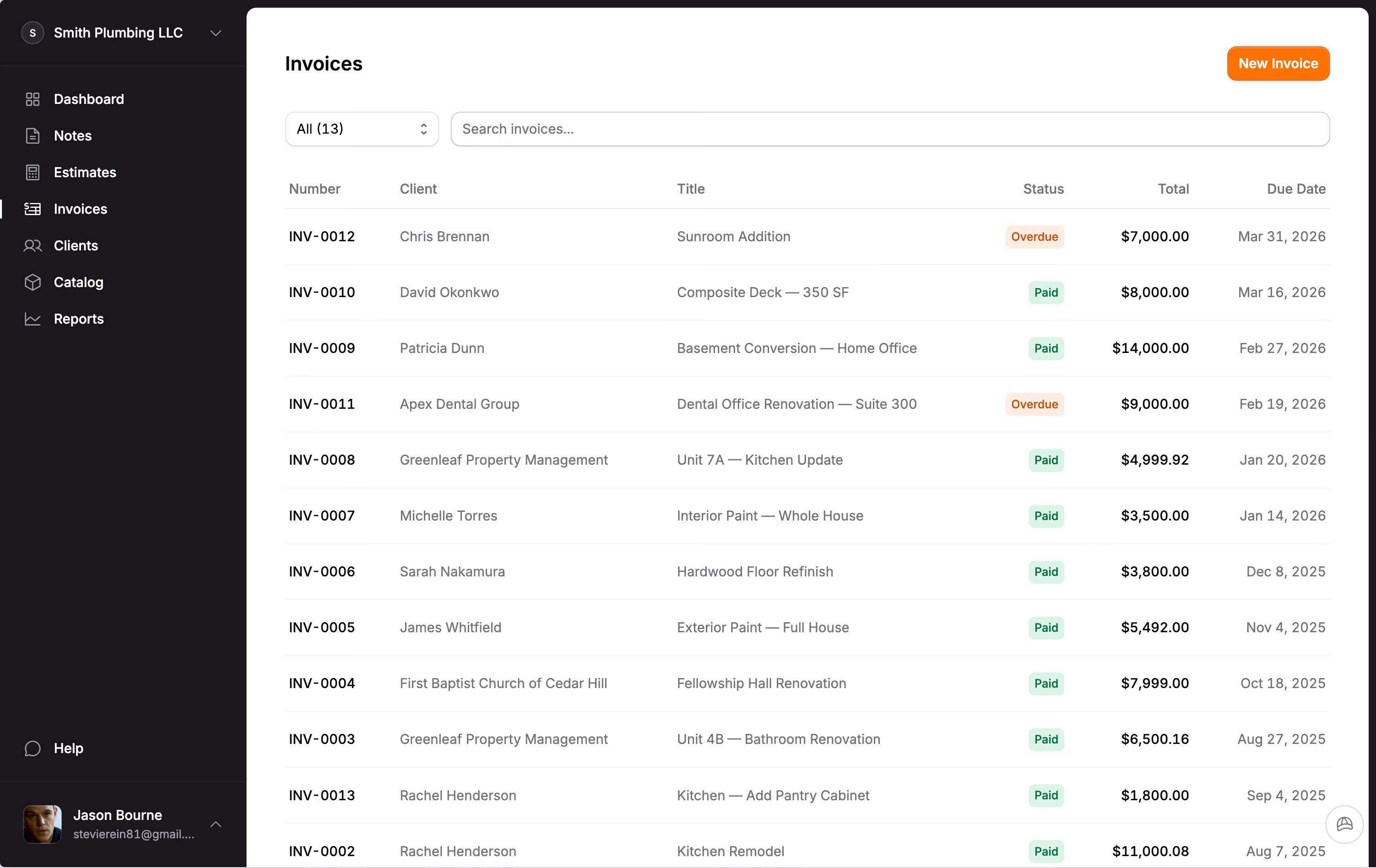Collapse the Jason Bourne account menu
The image size is (1376, 868).
tap(216, 825)
